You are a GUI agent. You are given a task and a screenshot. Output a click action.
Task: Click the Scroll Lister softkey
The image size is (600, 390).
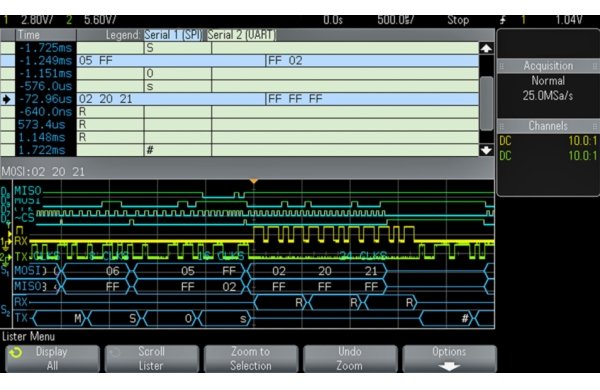152,359
